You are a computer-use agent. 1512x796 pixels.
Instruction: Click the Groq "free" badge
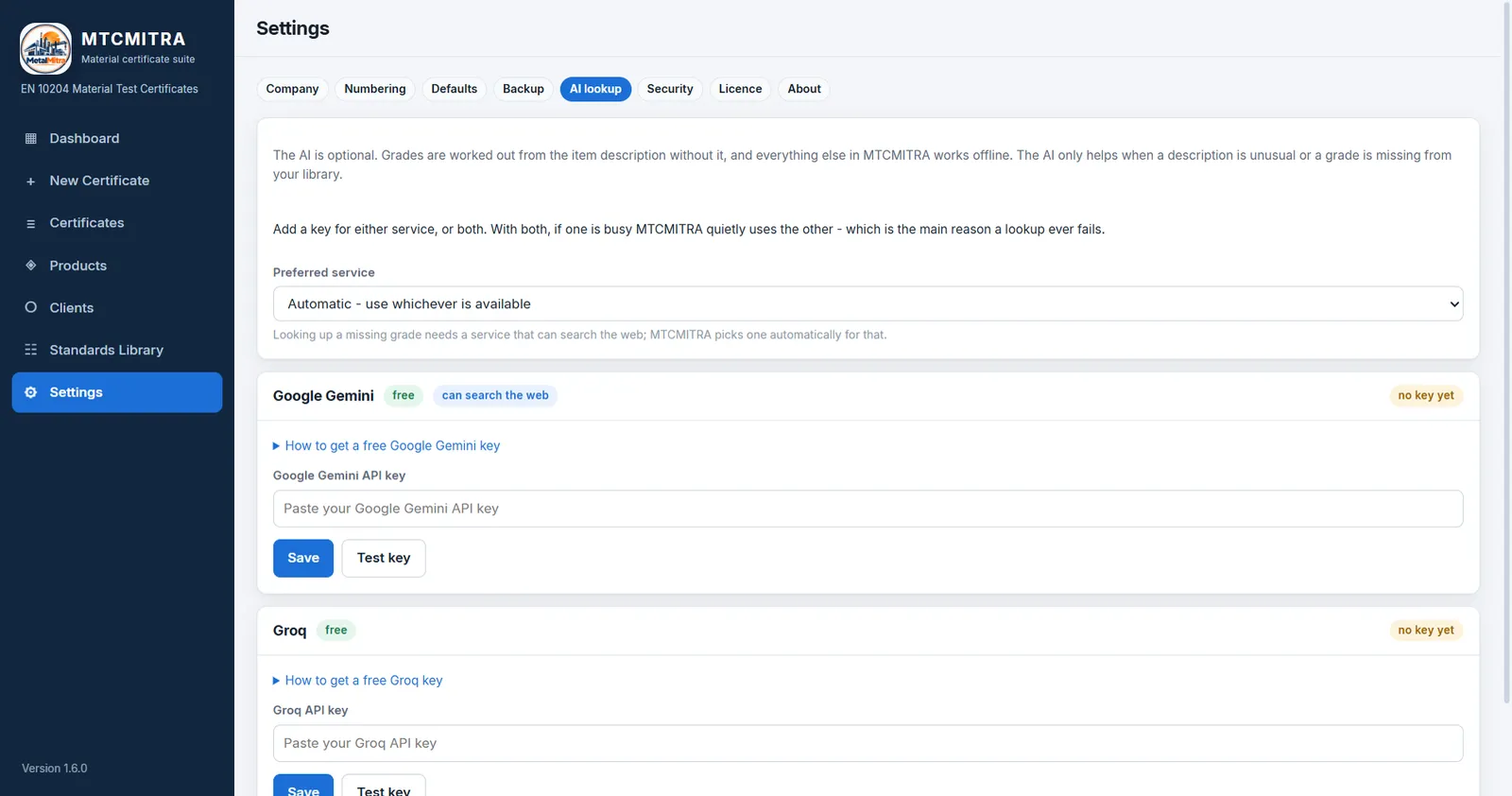coord(336,631)
